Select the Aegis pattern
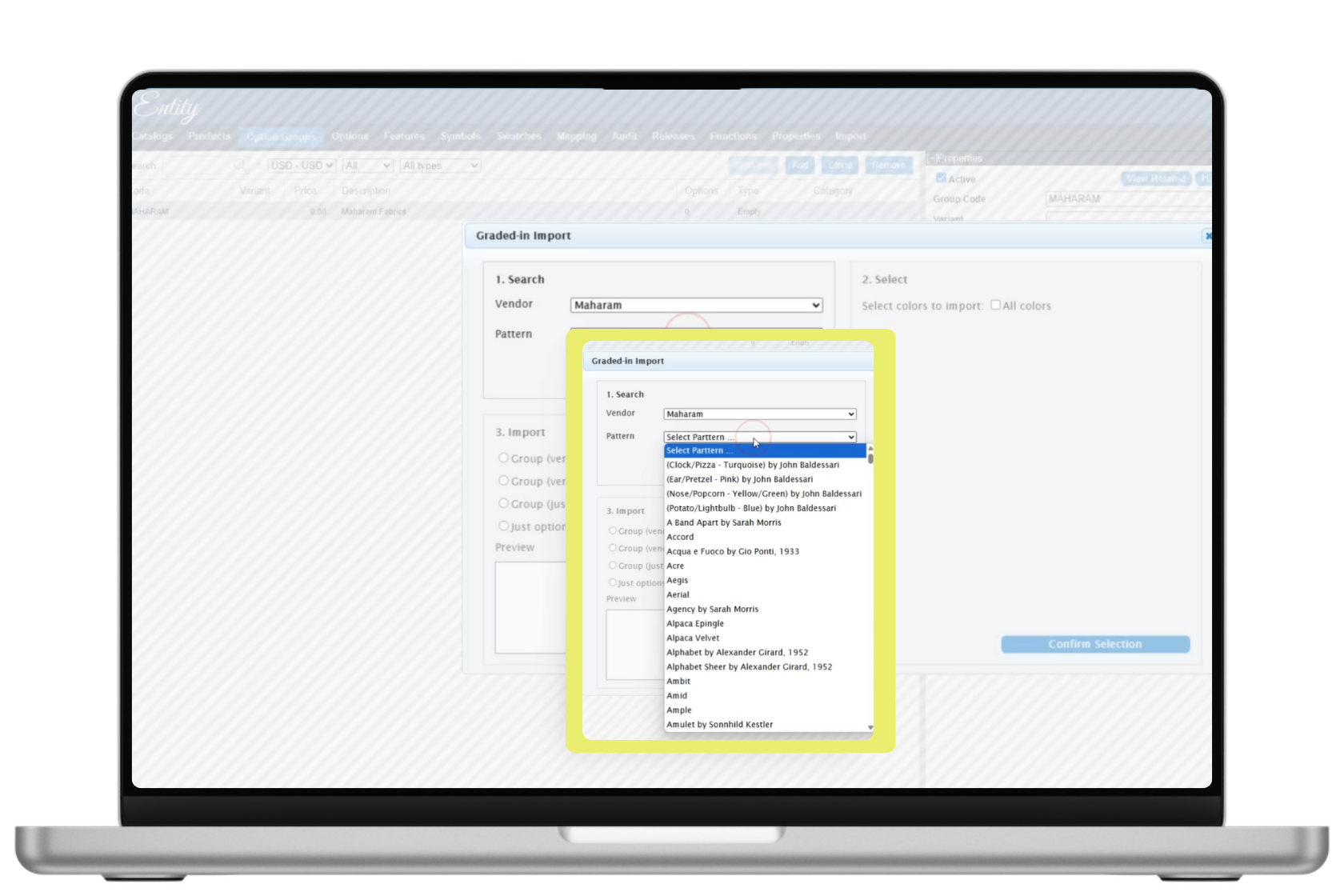 point(765,580)
